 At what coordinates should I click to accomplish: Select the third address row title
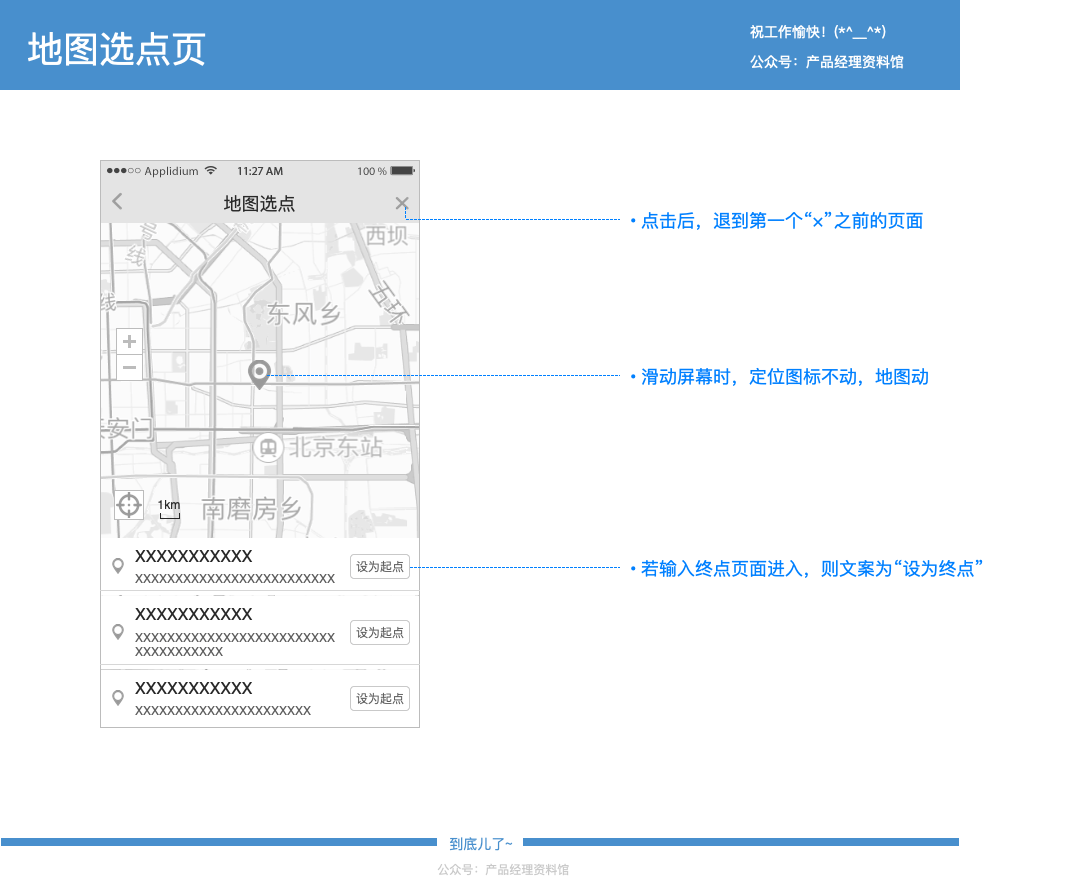pos(193,688)
